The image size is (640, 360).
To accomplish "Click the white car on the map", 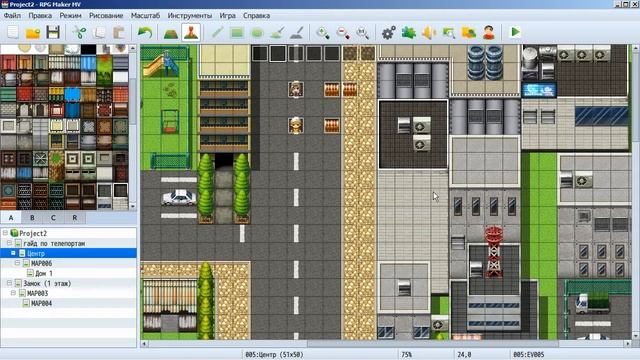I will 179,198.
